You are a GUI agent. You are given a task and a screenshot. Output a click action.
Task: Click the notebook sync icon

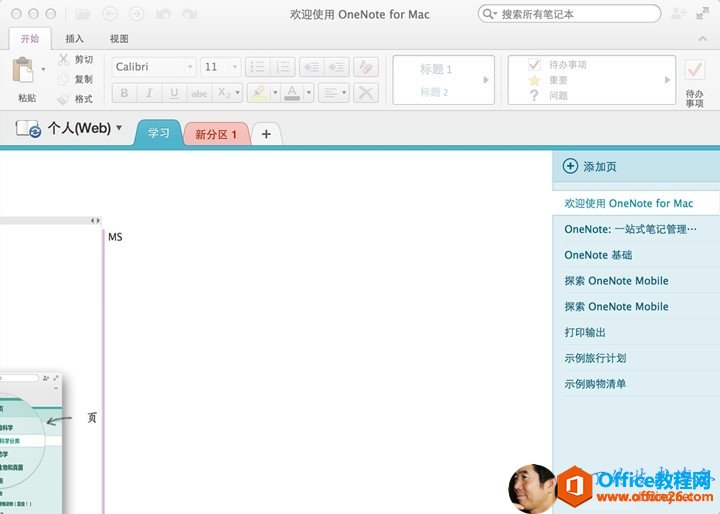click(28, 129)
